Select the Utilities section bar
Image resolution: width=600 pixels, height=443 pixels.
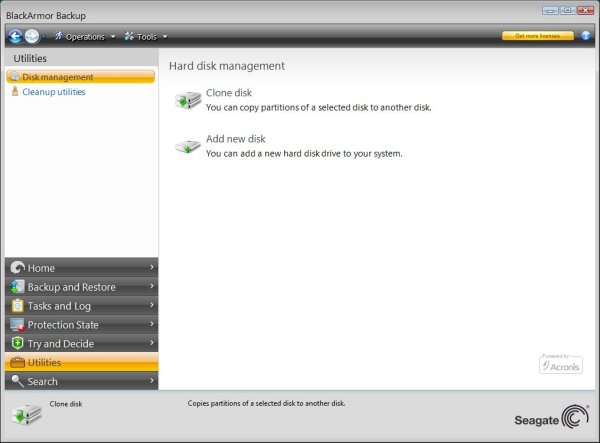[82, 362]
